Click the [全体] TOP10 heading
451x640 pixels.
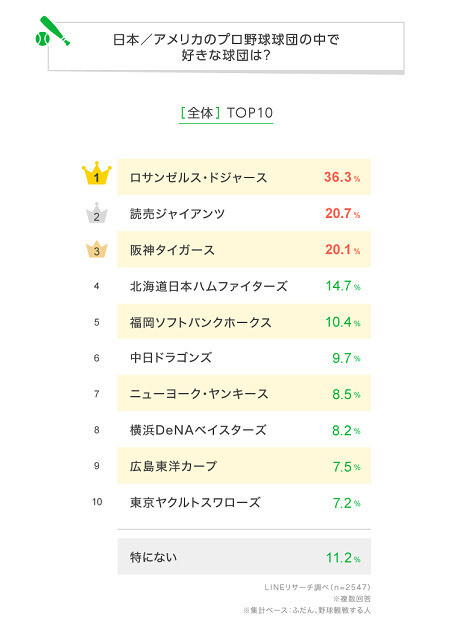pyautogui.click(x=226, y=113)
